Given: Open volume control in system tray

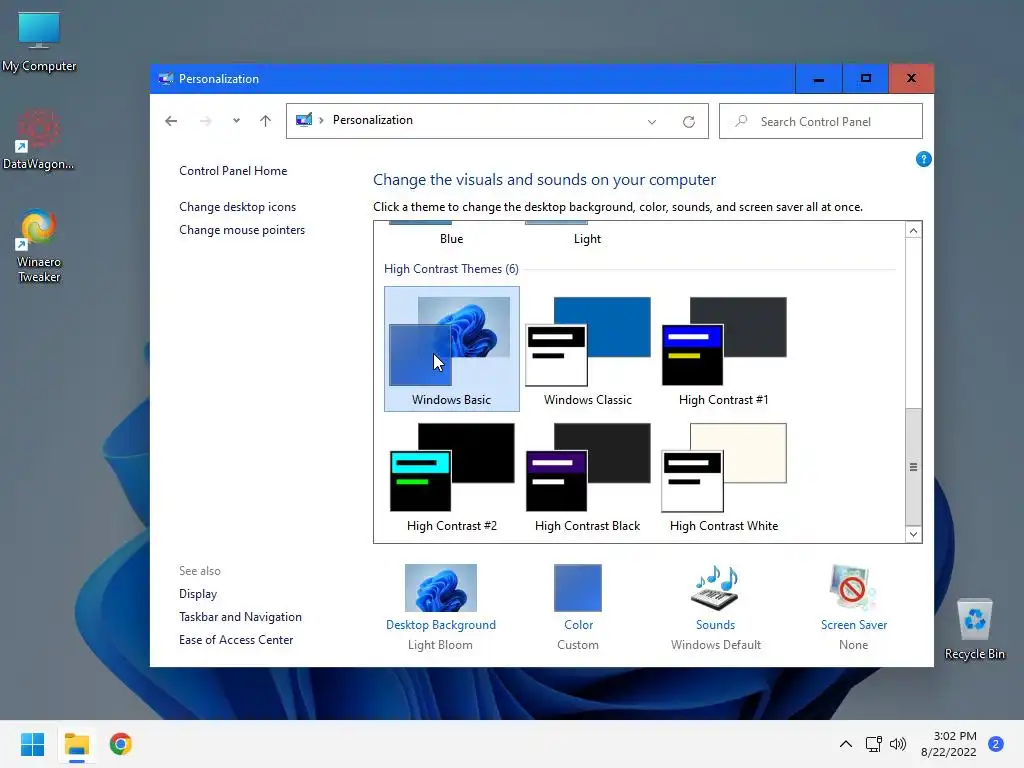Looking at the screenshot, I should [x=898, y=744].
